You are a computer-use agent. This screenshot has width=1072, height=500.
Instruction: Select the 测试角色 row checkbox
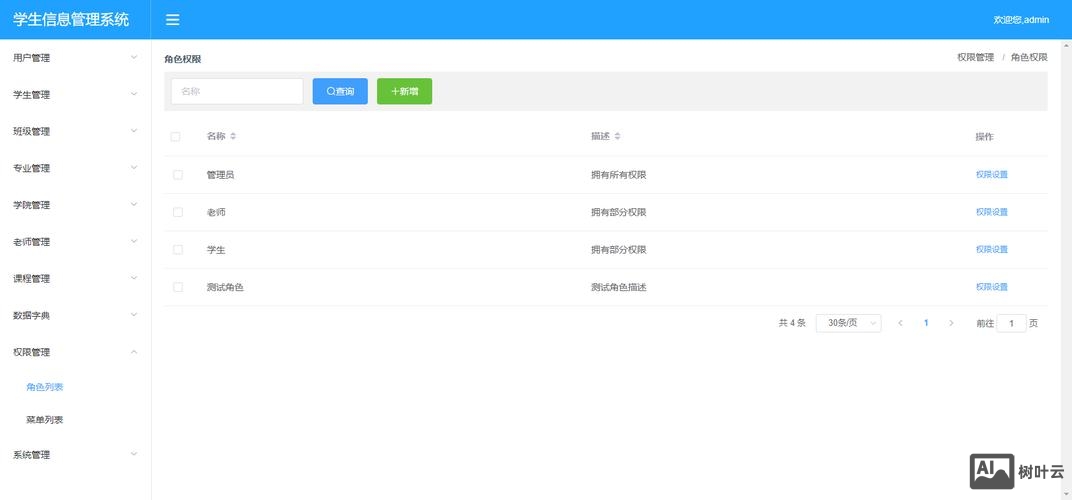(x=178, y=287)
